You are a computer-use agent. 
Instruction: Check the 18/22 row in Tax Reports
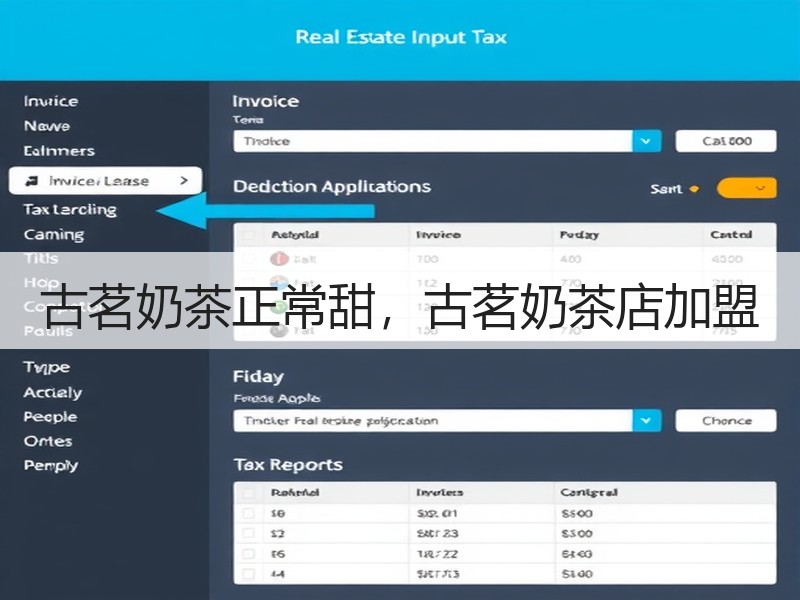coord(248,554)
